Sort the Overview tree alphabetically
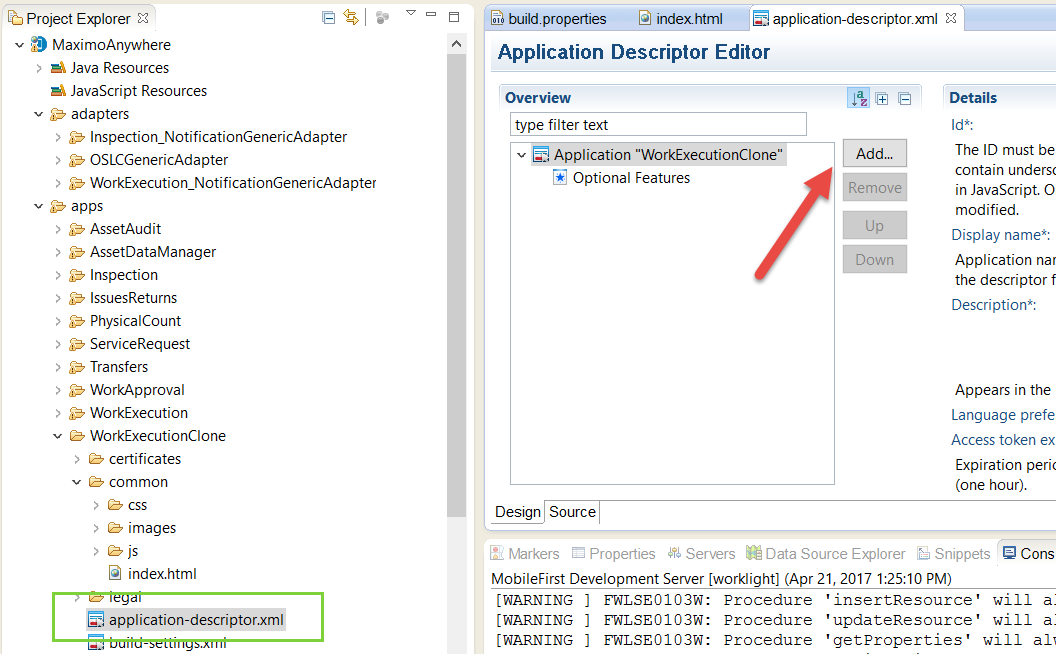 858,98
